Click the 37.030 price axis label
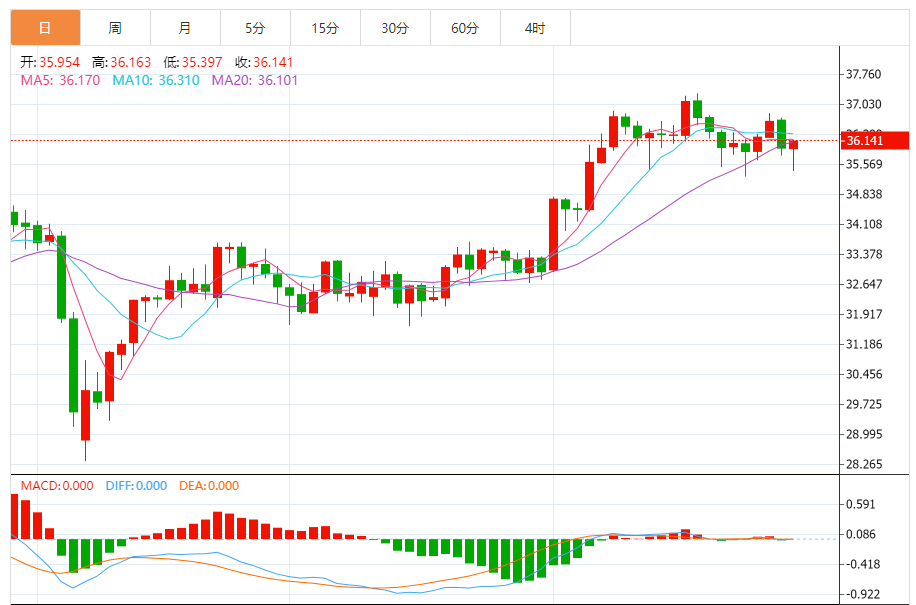The width and height of the screenshot is (916, 605). [x=863, y=104]
